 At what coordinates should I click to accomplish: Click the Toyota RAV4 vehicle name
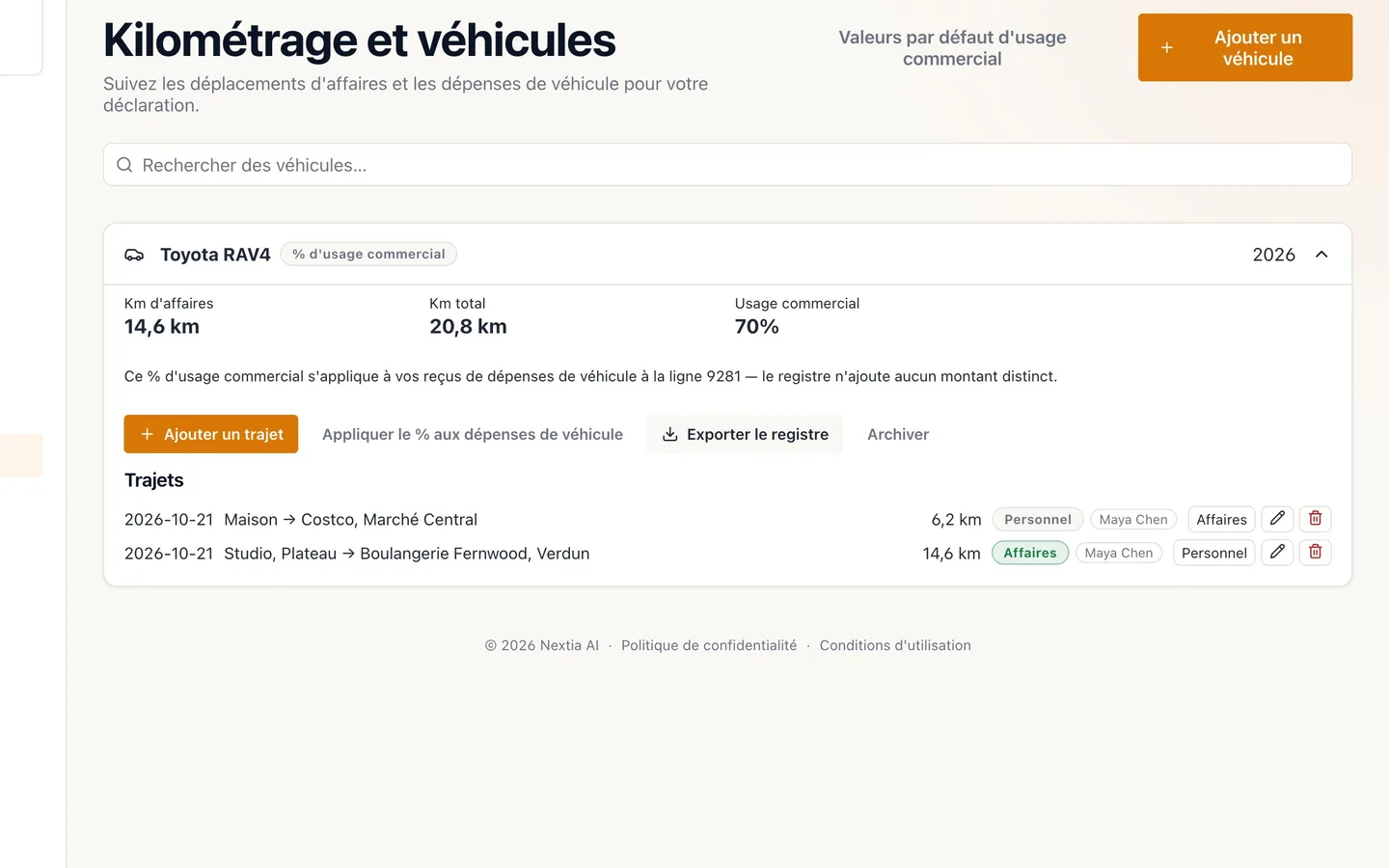click(215, 255)
